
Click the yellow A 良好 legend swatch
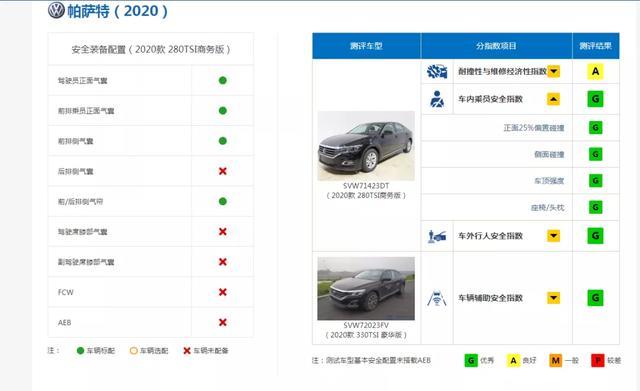point(513,360)
